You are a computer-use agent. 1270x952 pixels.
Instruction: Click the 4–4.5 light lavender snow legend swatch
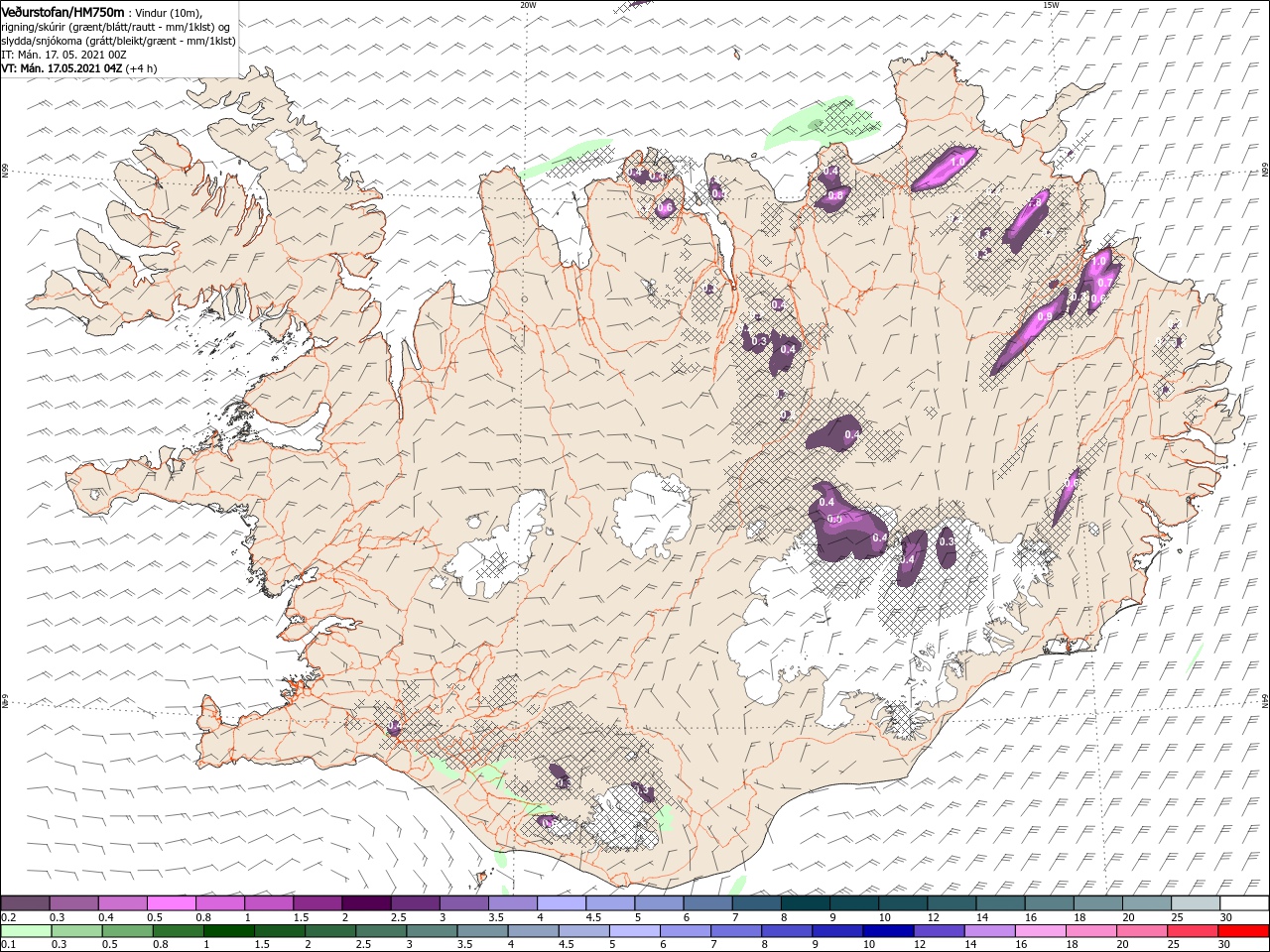tap(561, 903)
